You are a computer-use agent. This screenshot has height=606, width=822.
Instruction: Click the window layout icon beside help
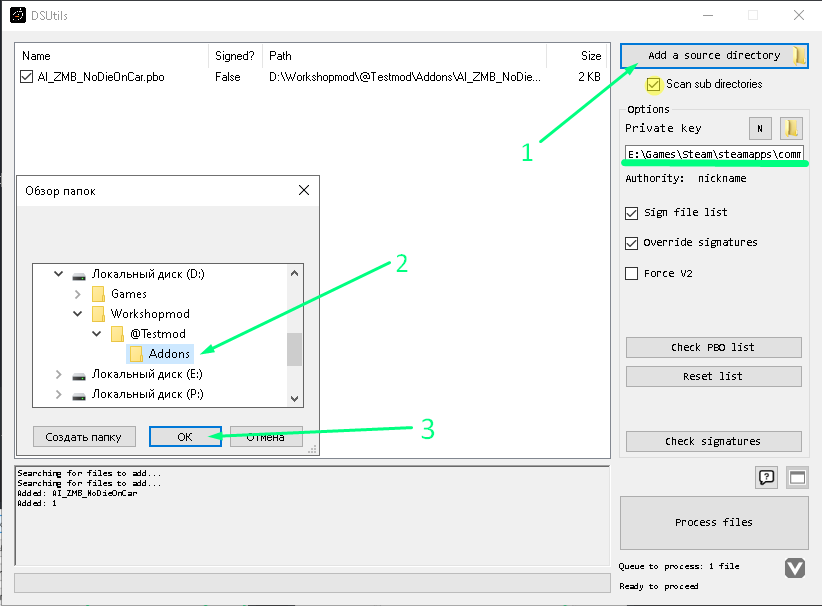797,478
